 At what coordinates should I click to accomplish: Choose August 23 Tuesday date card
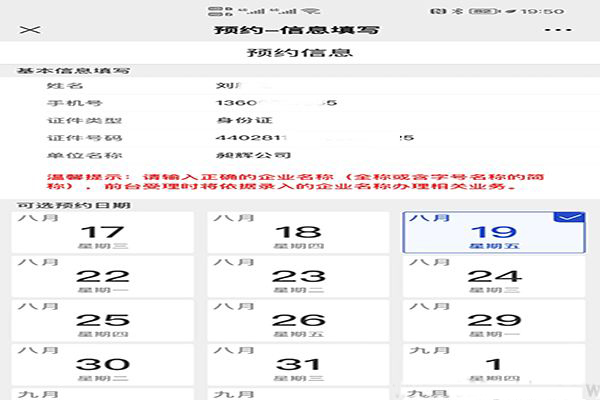[298, 277]
